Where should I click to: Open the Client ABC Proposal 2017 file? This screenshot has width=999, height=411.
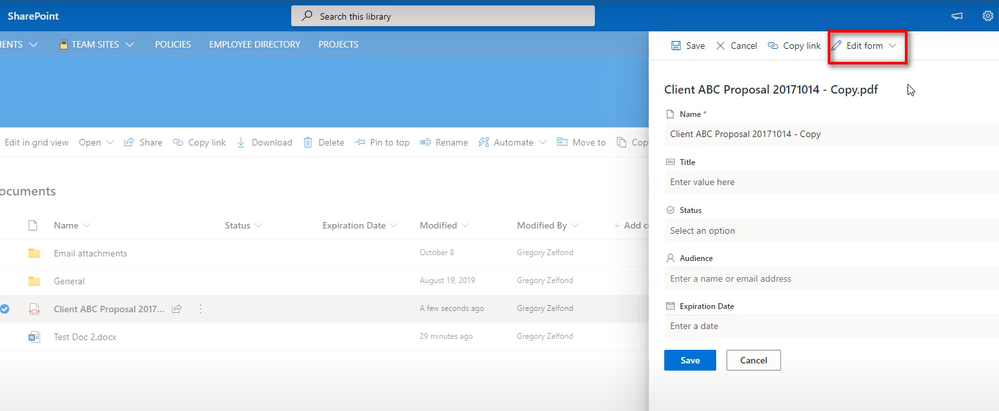pyautogui.click(x=109, y=309)
